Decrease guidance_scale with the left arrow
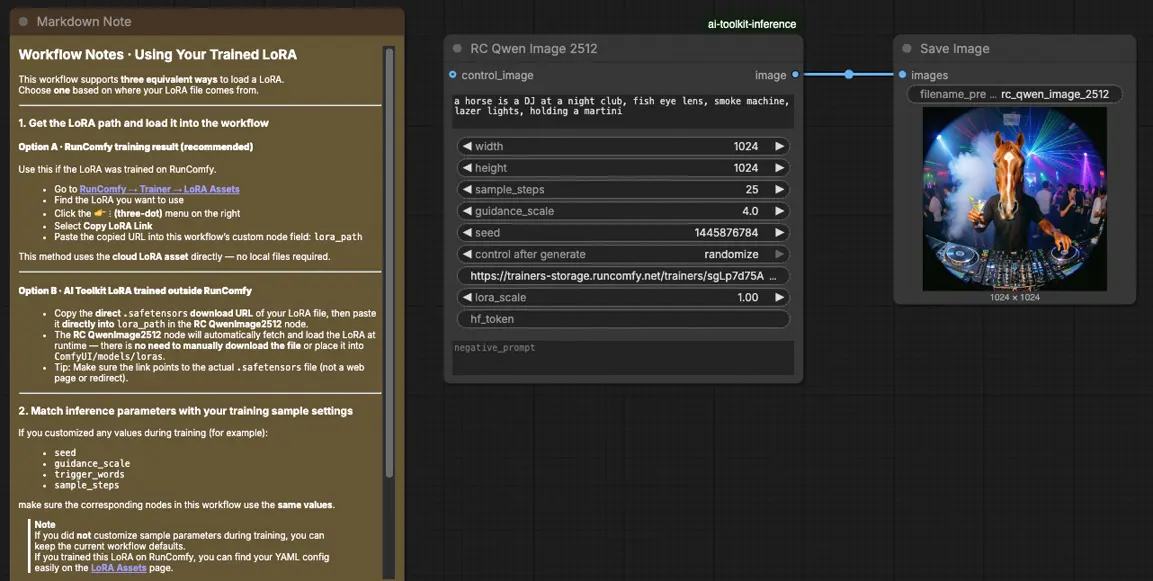The width and height of the screenshot is (1153, 581). coord(467,211)
